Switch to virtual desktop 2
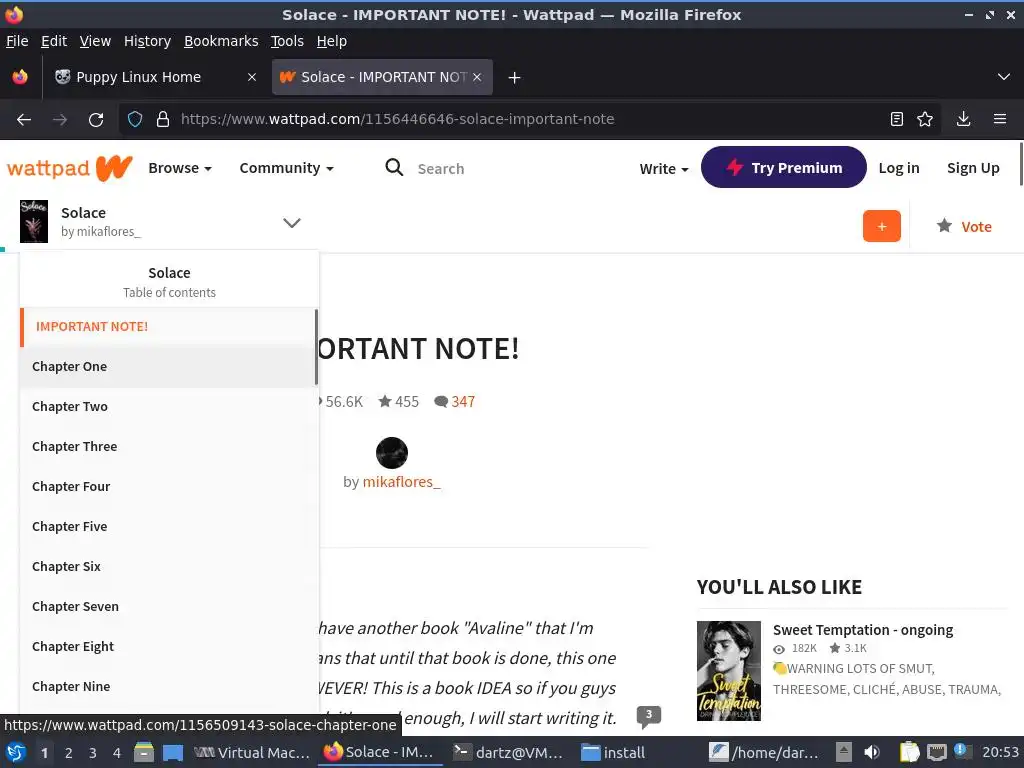Screen dimensions: 1024x768 69,753
